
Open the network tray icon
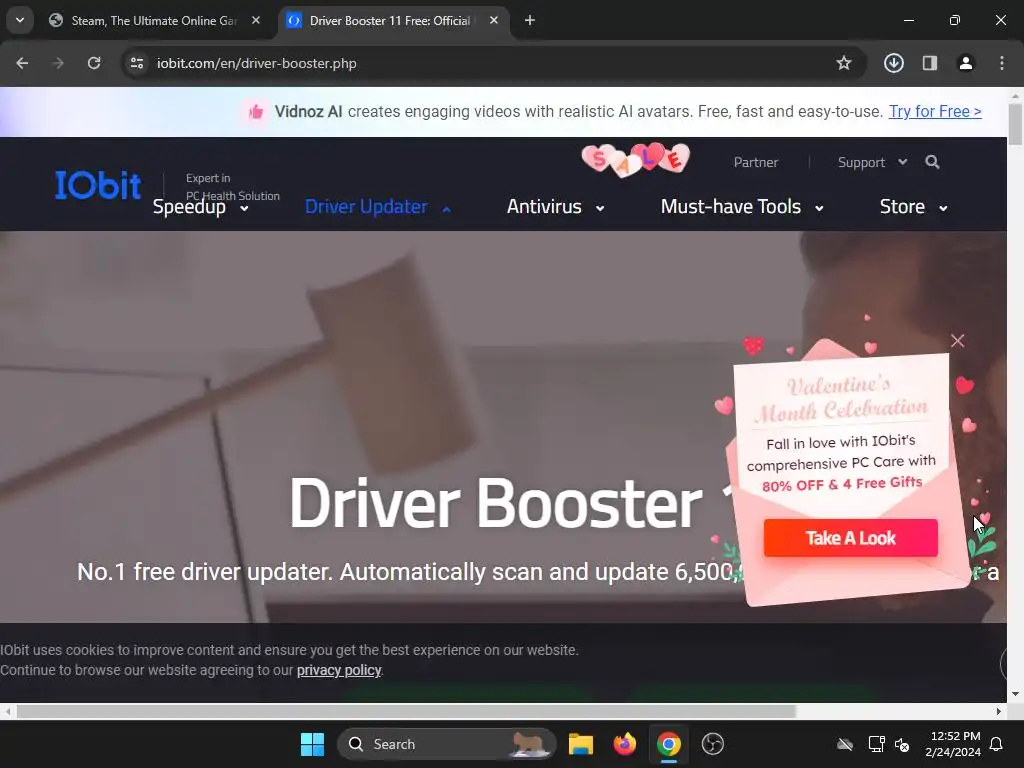coord(876,744)
